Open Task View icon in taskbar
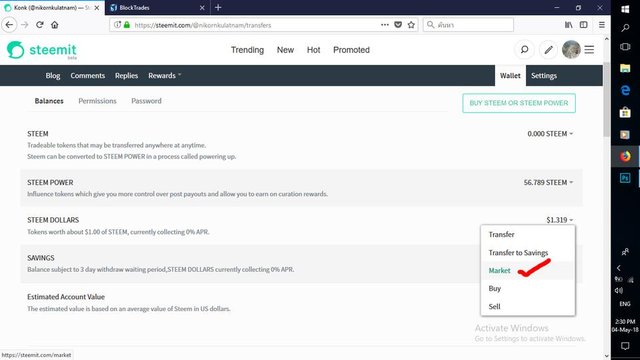640x360 pixels. (x=625, y=47)
